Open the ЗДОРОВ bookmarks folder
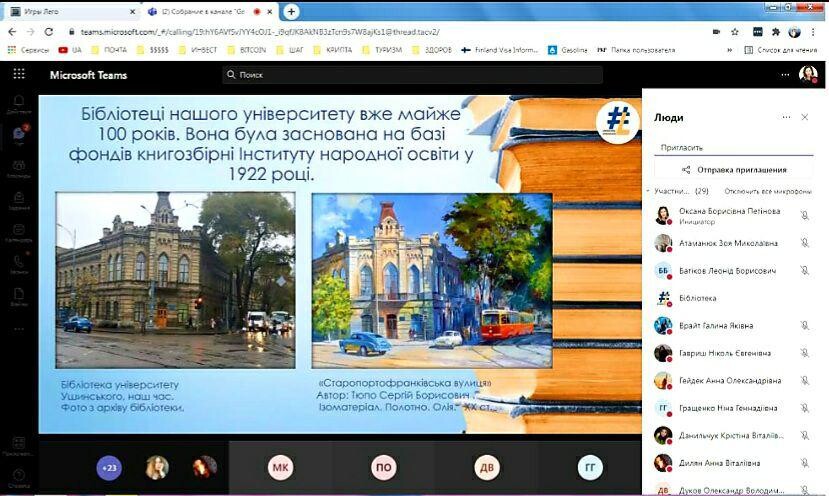829x496 pixels. coord(432,50)
